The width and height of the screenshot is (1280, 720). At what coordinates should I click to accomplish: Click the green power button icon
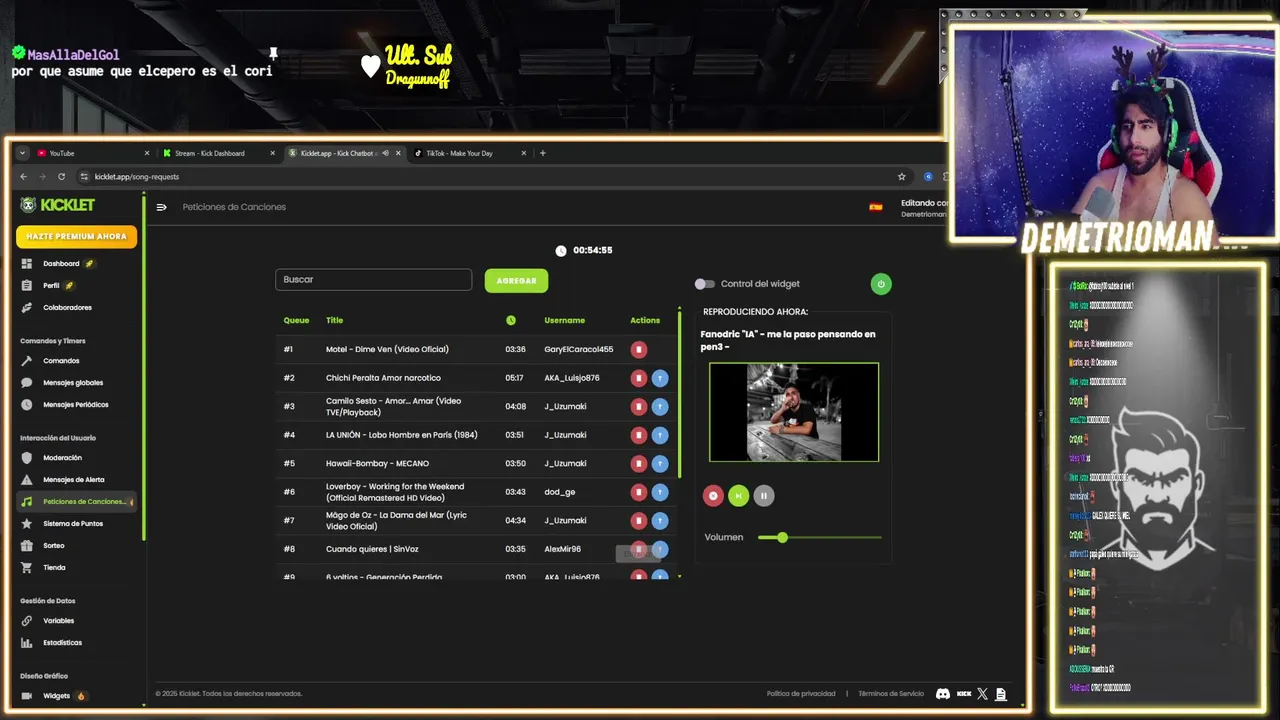point(881,284)
